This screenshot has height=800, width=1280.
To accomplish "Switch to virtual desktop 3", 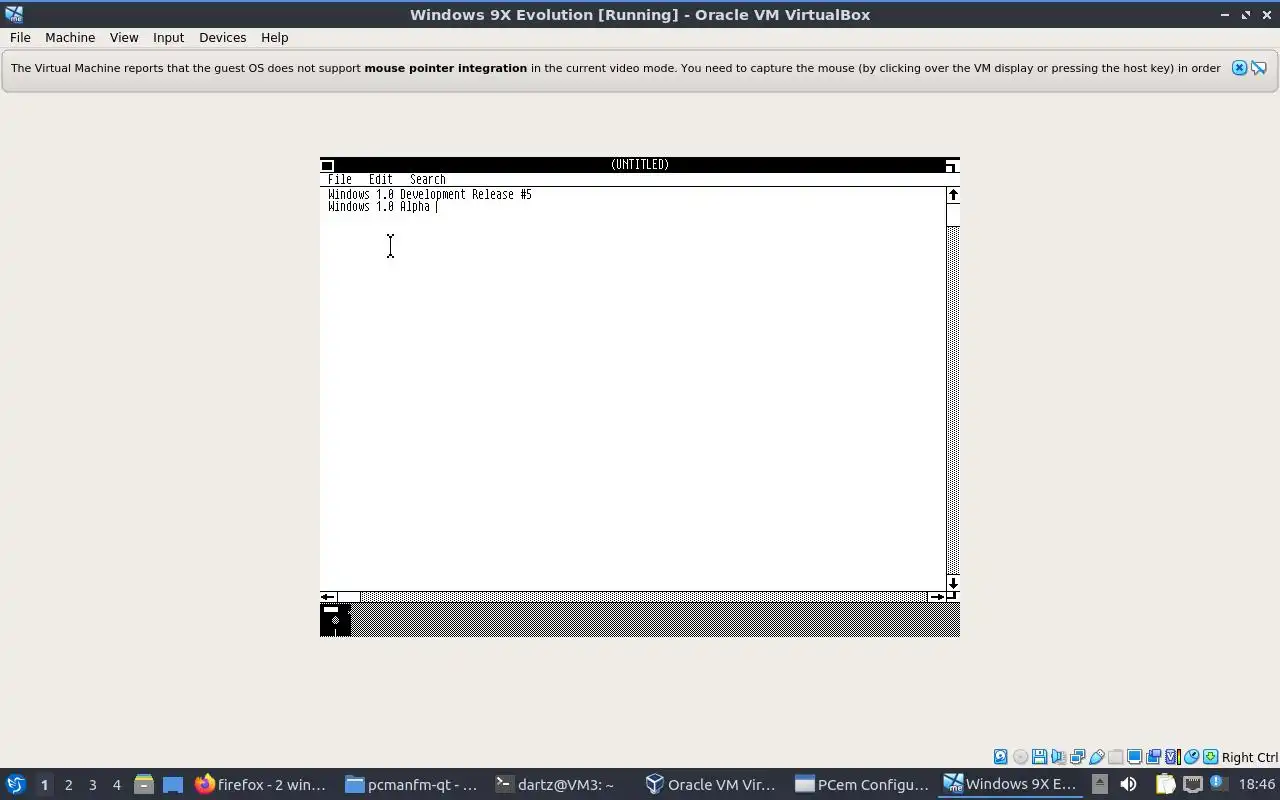I will click(x=92, y=784).
